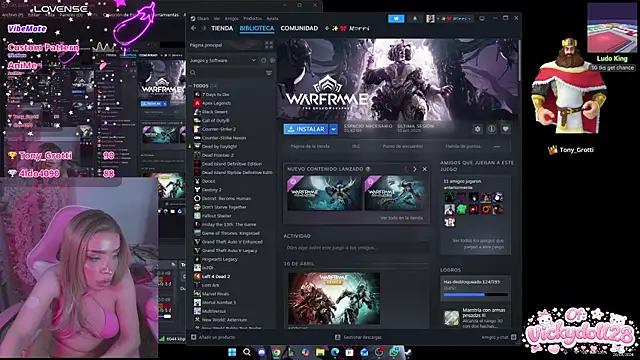The image size is (640, 360).
Task: Open the install options dropdown arrow
Action: (x=333, y=129)
